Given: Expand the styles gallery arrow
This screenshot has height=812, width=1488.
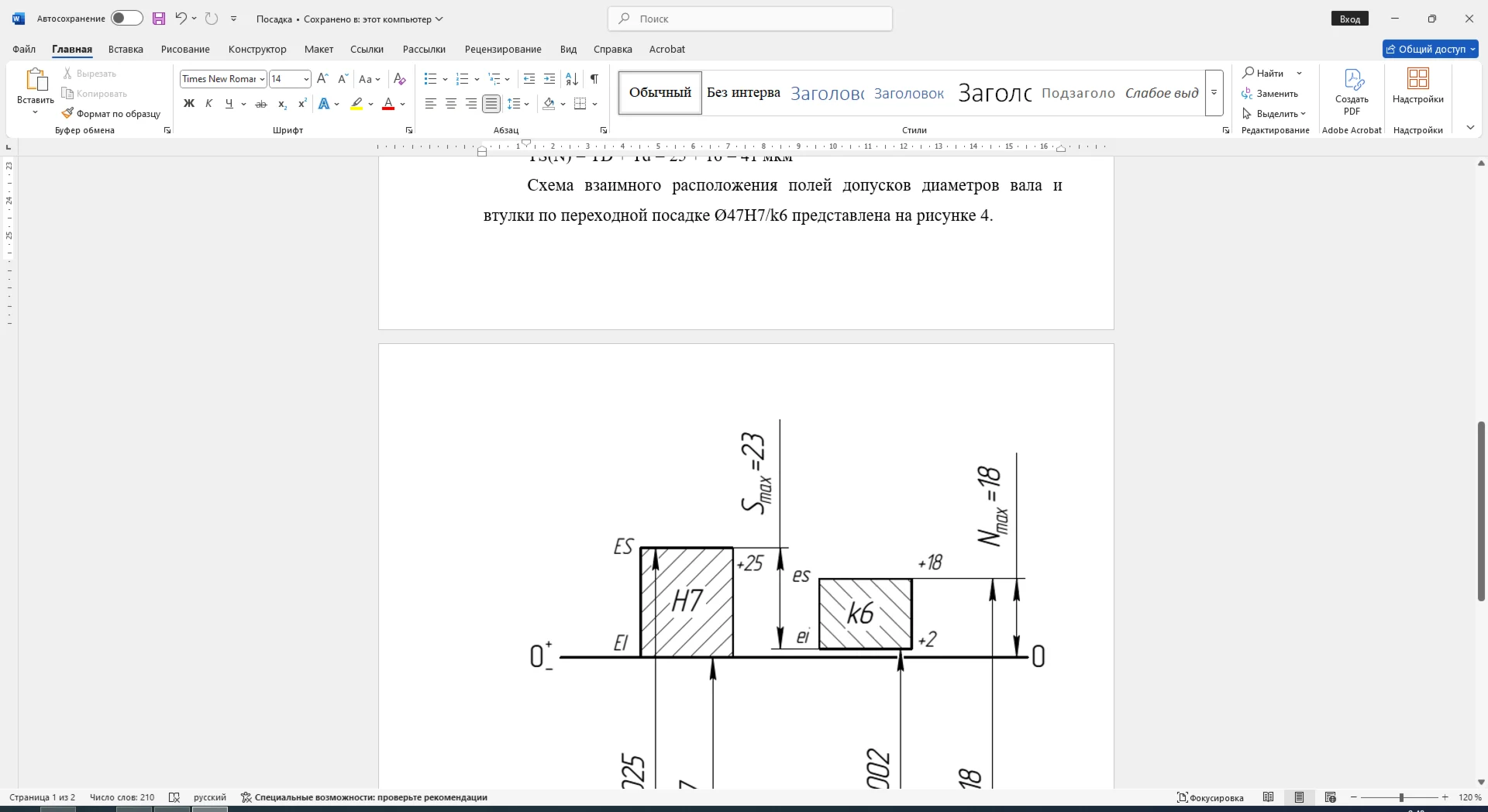Looking at the screenshot, I should (x=1214, y=93).
